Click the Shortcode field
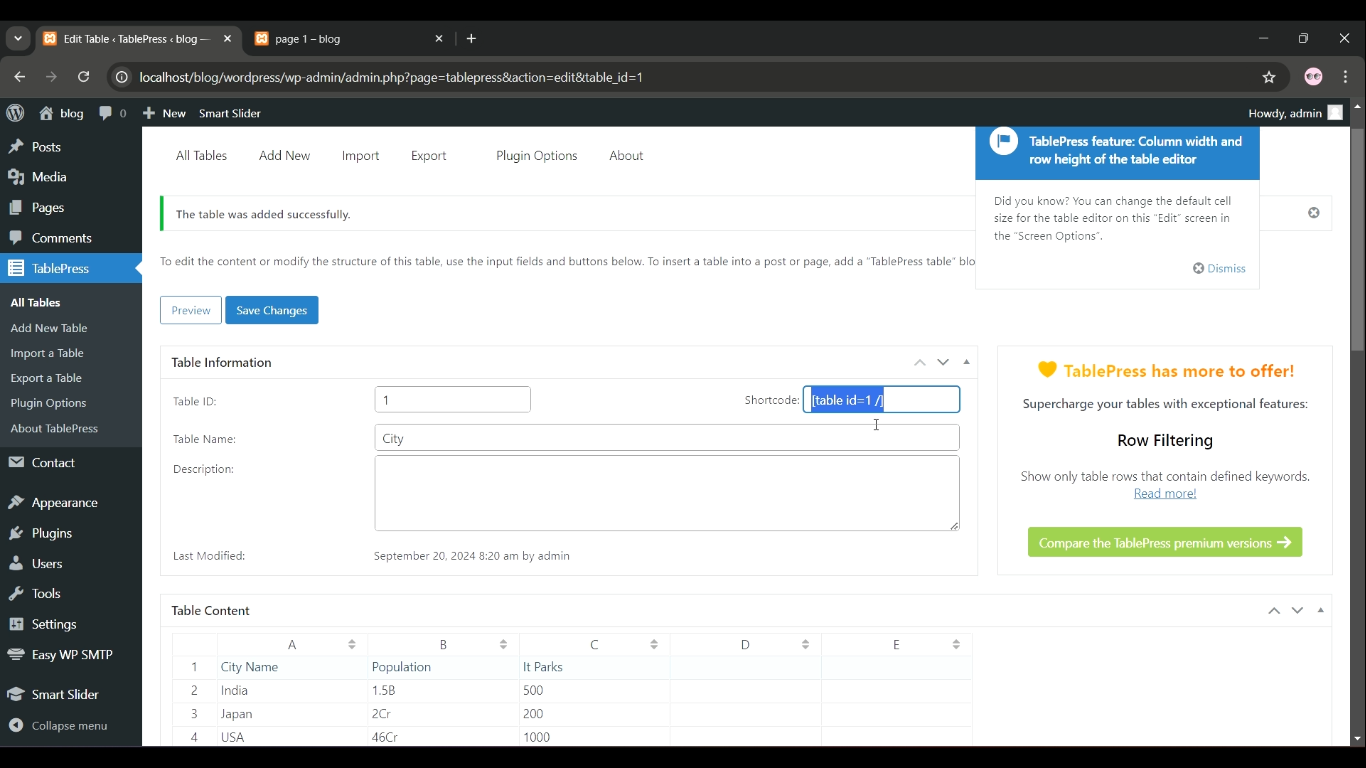 click(x=882, y=400)
